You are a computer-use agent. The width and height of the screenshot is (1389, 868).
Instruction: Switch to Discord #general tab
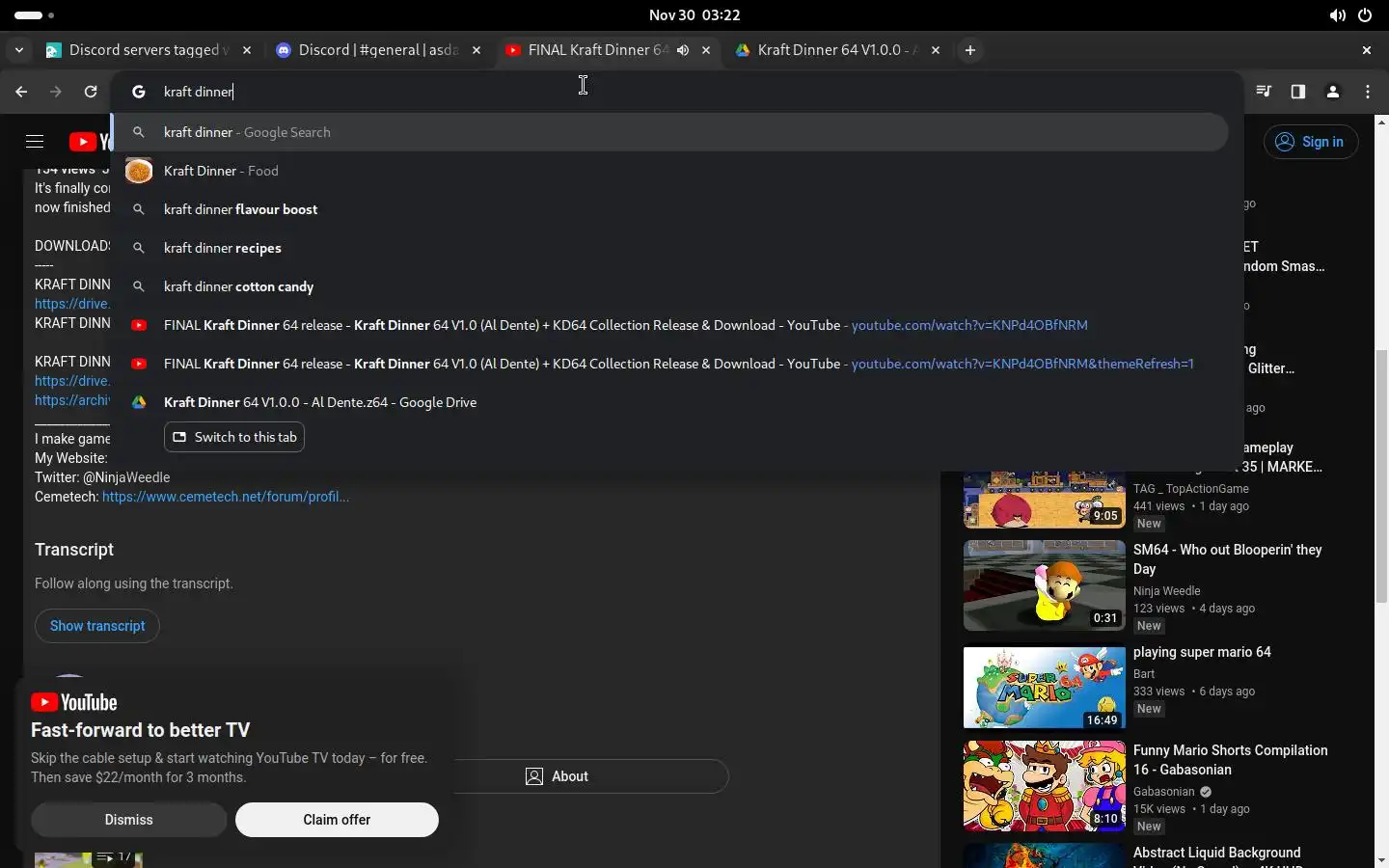coord(378,50)
